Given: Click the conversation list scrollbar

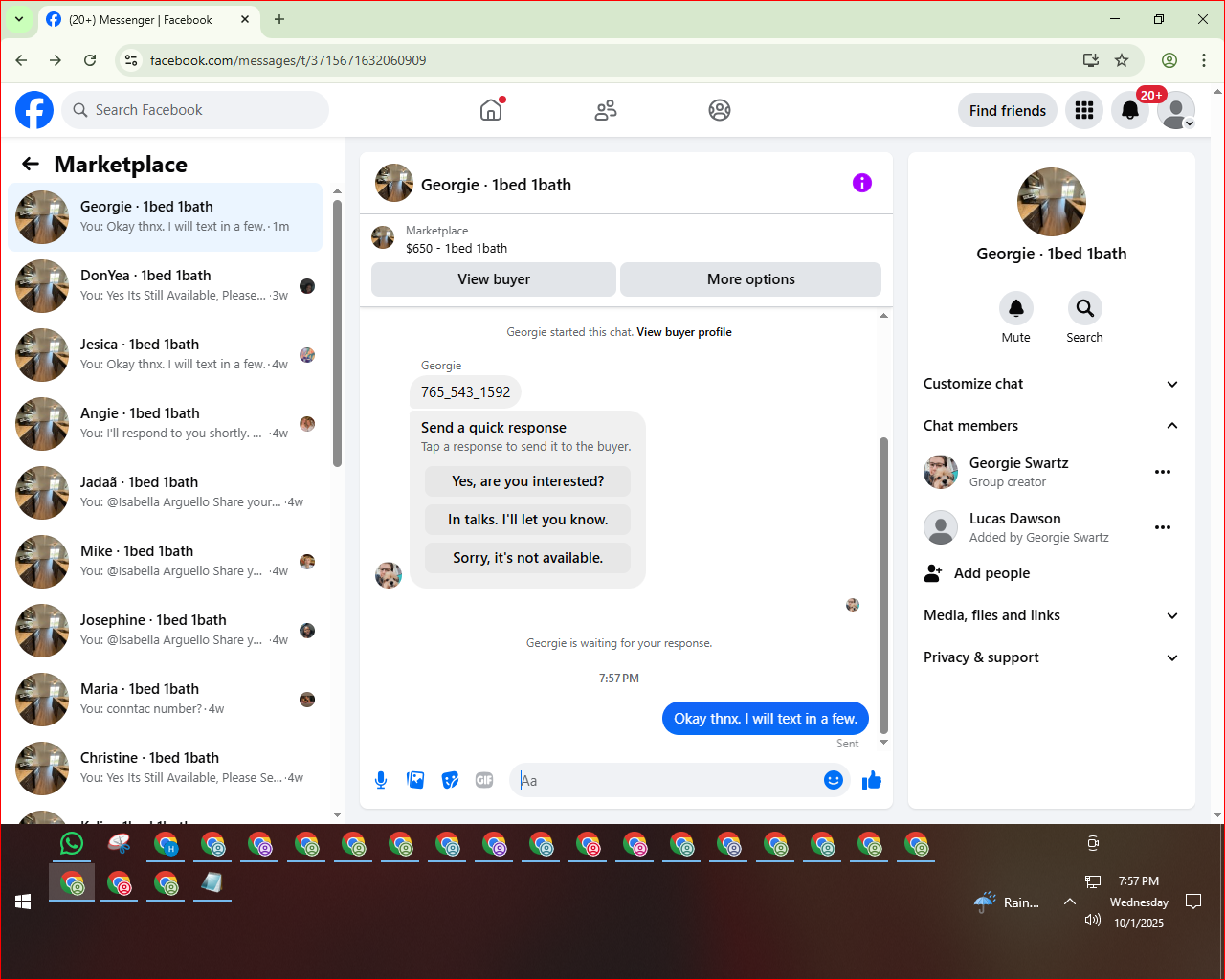Looking at the screenshot, I should (337, 333).
